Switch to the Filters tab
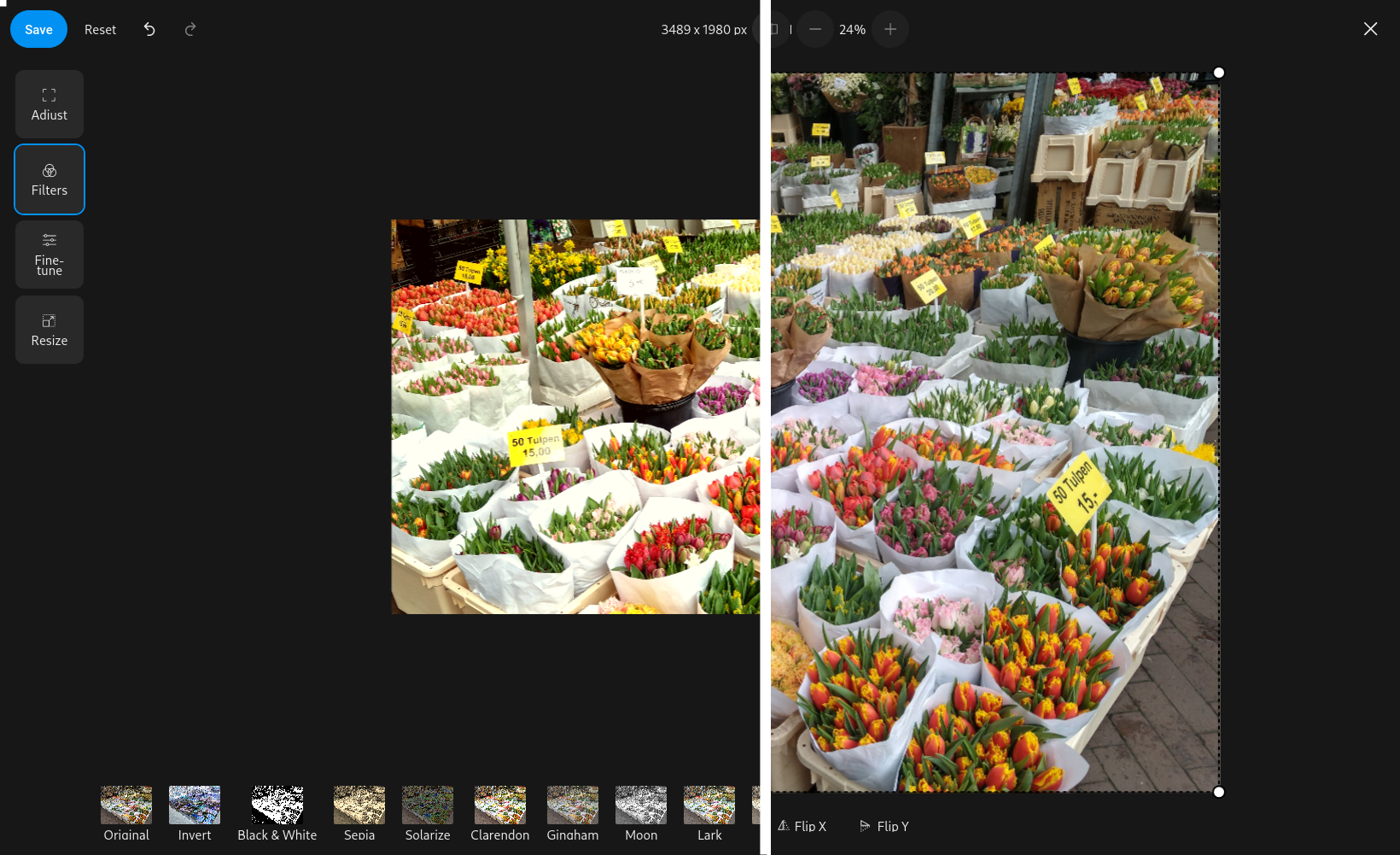The width and height of the screenshot is (1400, 855). pos(50,179)
